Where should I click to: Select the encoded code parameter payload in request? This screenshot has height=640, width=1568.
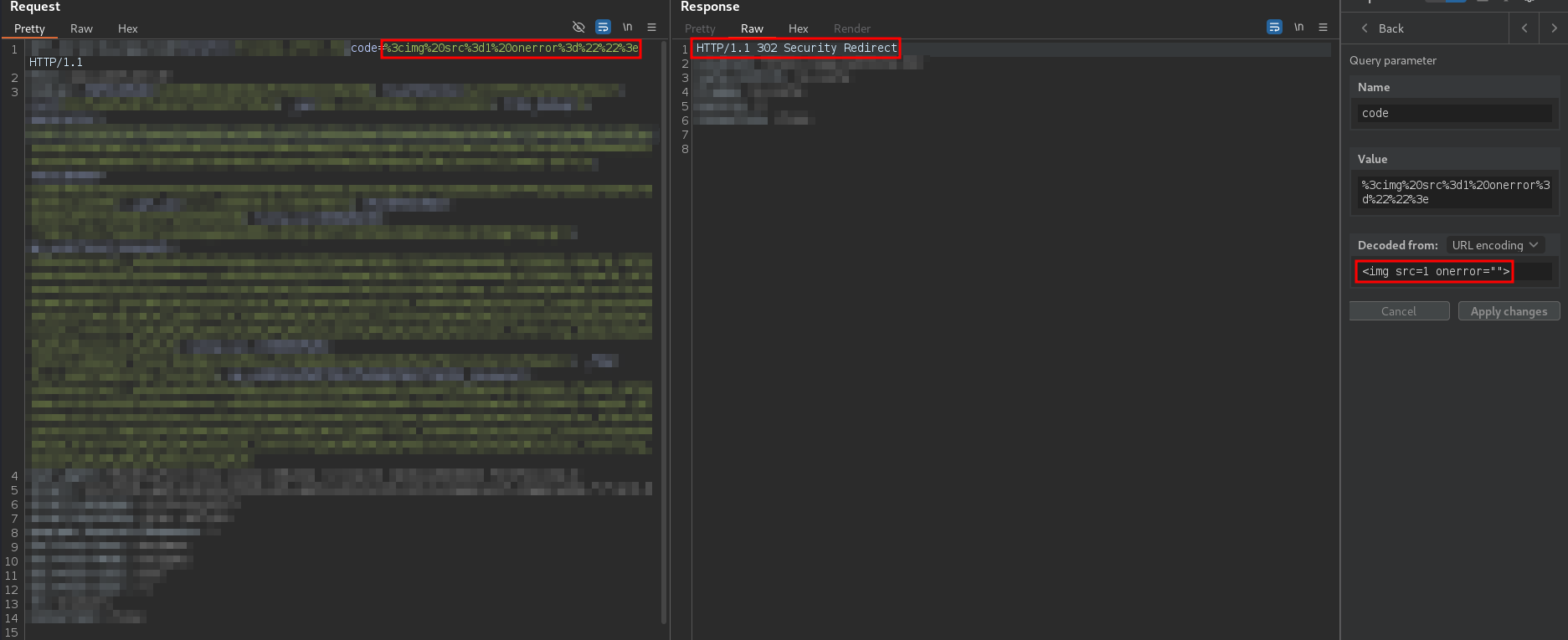point(511,49)
